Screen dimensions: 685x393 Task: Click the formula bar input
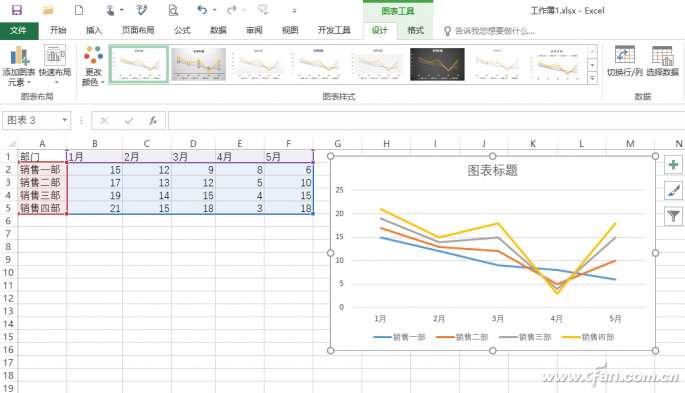coord(426,121)
